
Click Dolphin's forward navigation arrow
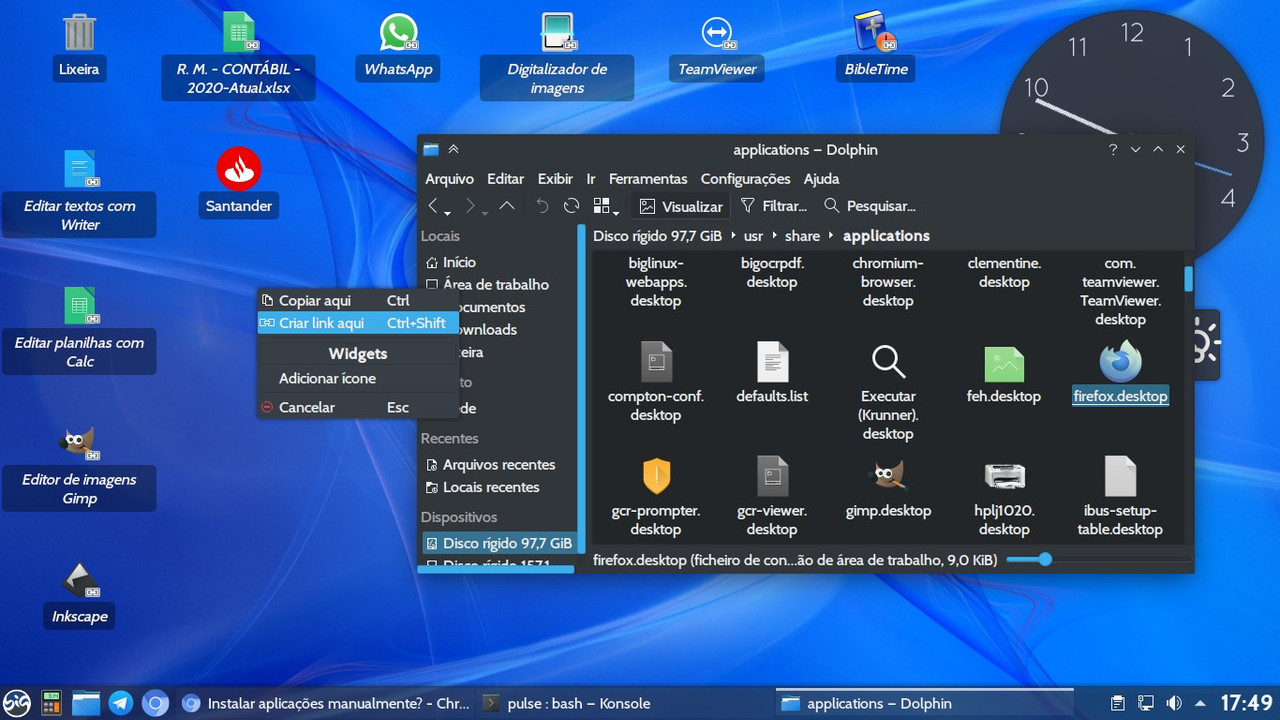(471, 206)
